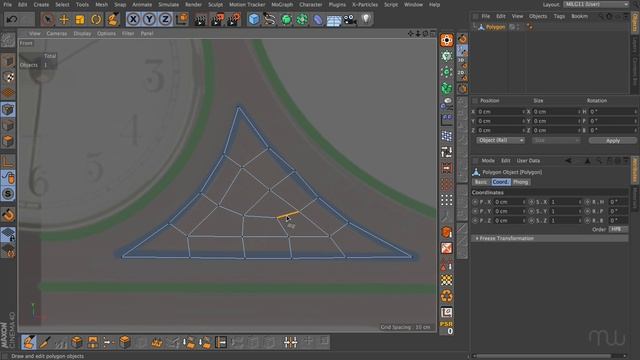Toggle P.X keyframe circle

[x=475, y=202]
